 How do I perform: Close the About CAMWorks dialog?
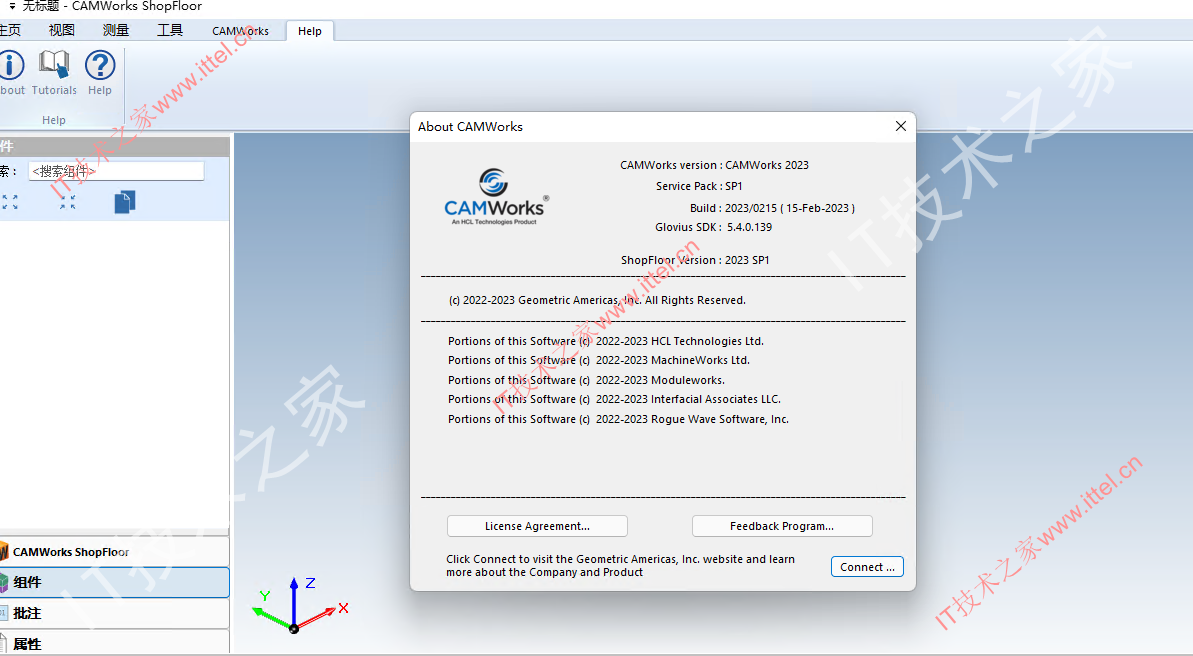click(901, 126)
